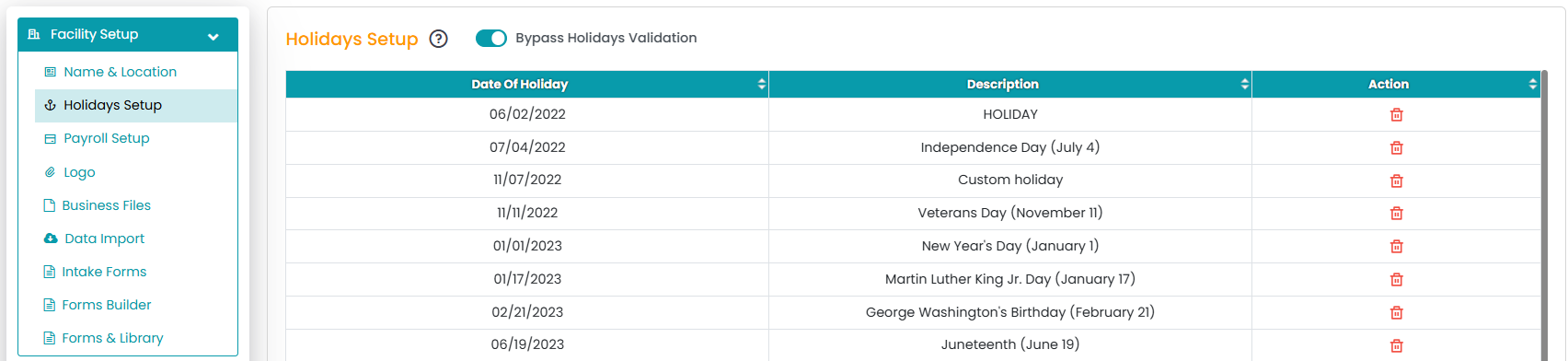This screenshot has height=361, width=1568.
Task: Delete New Year's Day holiday row
Action: pos(1396,247)
